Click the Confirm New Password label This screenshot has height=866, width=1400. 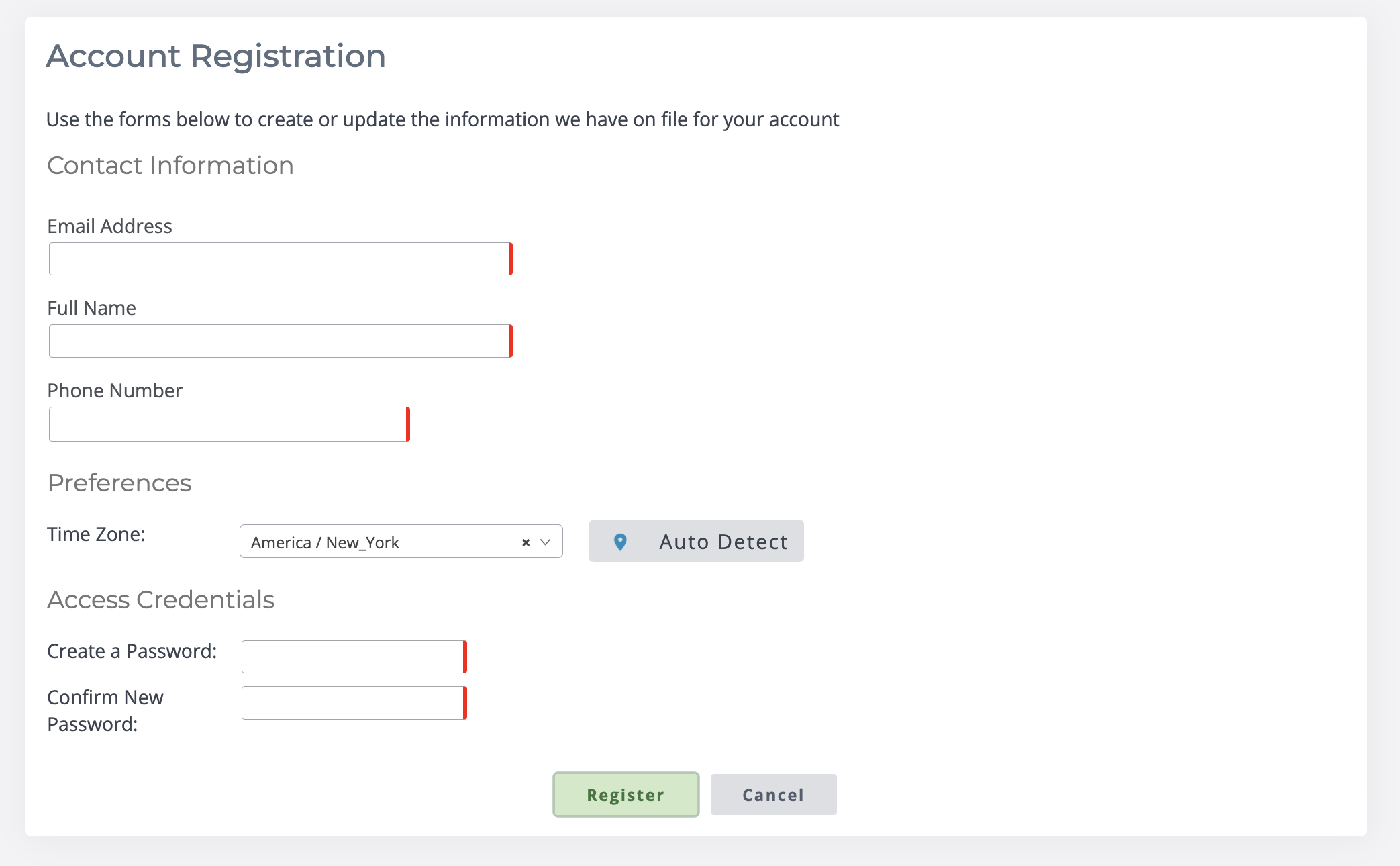[105, 710]
